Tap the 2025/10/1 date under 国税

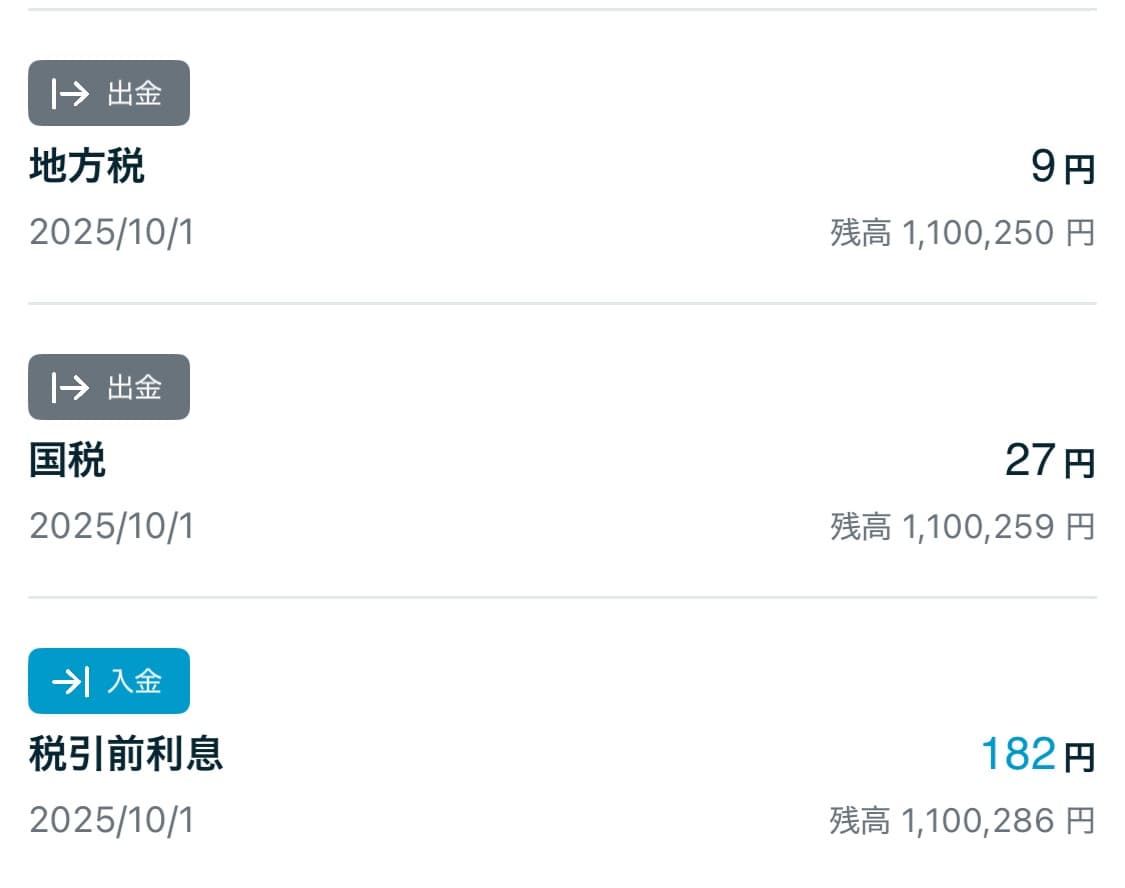tap(111, 526)
